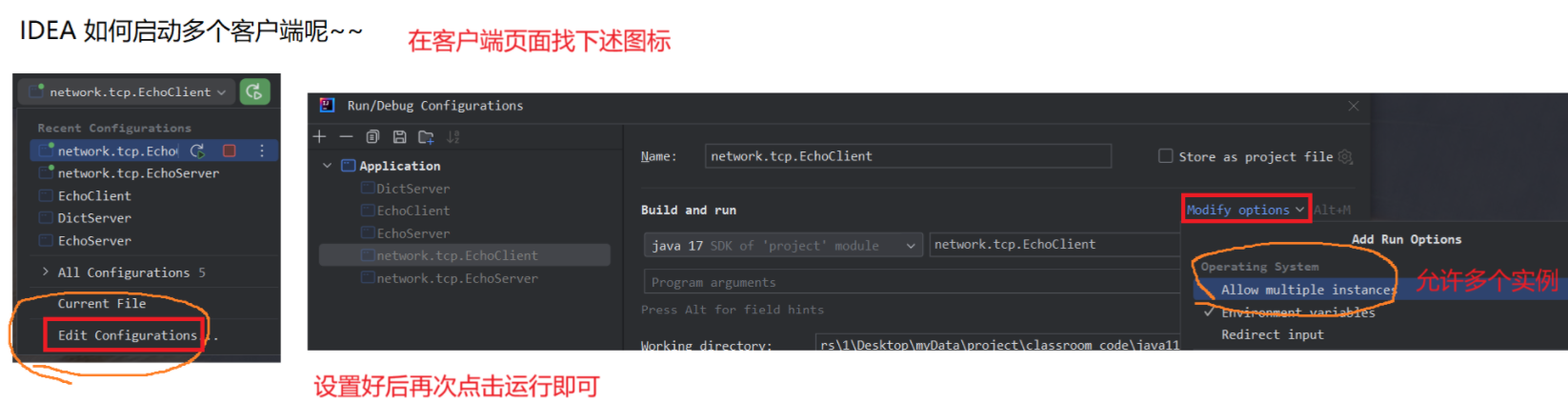Click the Program arguments field
Screen dimensions: 1568x403
pyautogui.click(x=913, y=282)
